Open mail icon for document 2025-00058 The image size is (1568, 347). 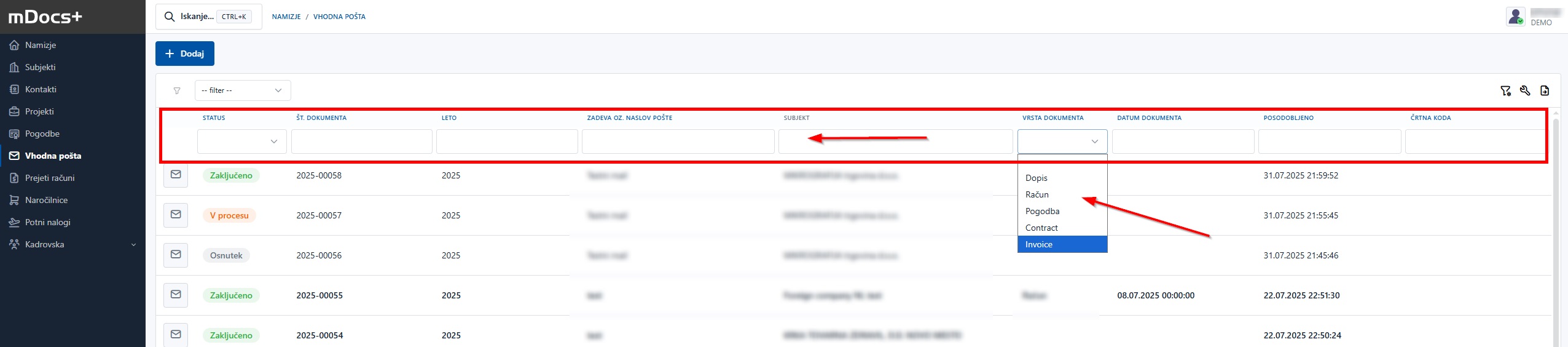coord(176,175)
